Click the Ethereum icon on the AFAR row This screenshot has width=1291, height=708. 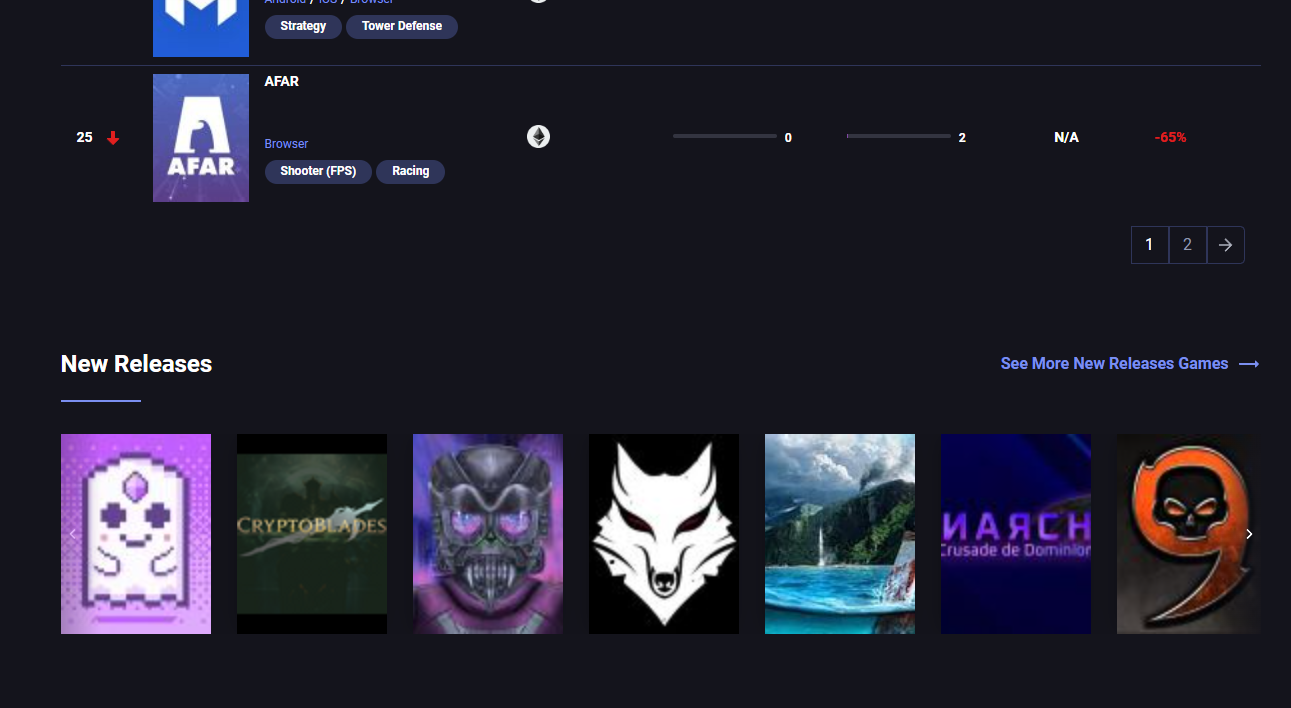538,136
